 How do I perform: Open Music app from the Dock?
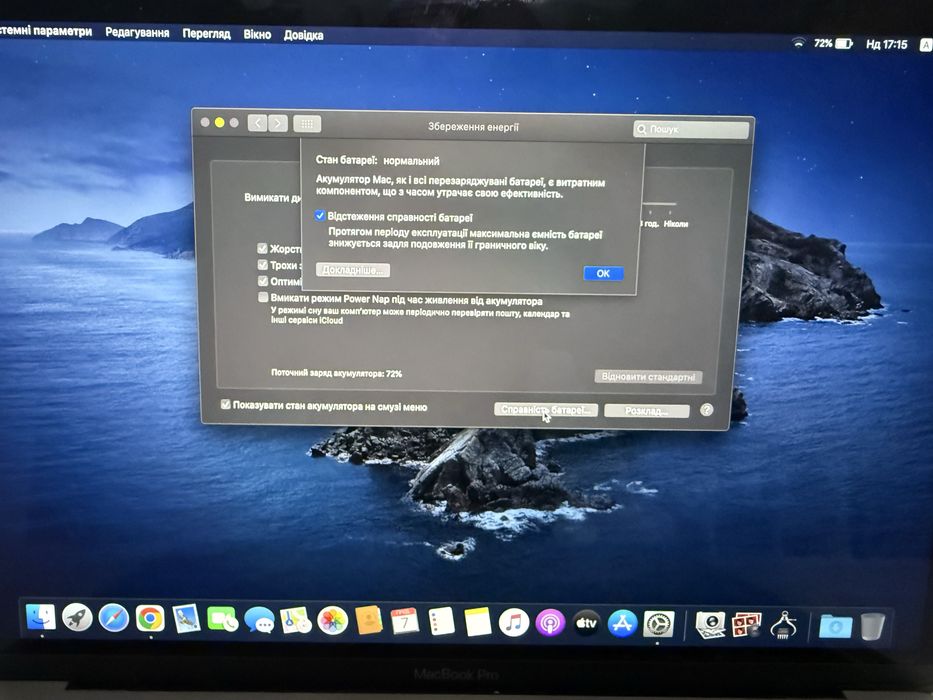514,623
